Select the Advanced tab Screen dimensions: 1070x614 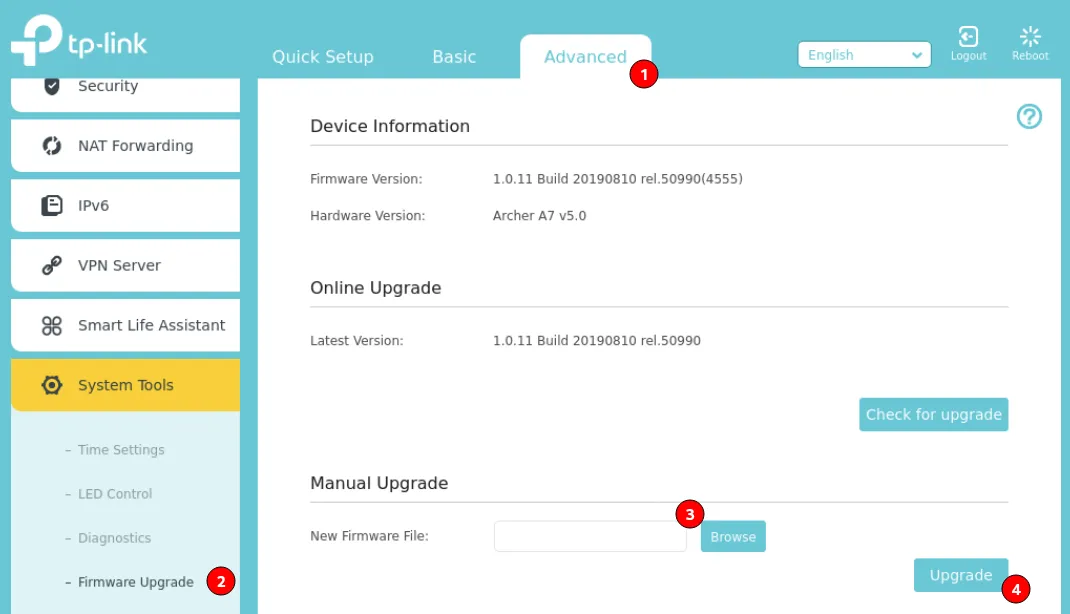tap(585, 57)
